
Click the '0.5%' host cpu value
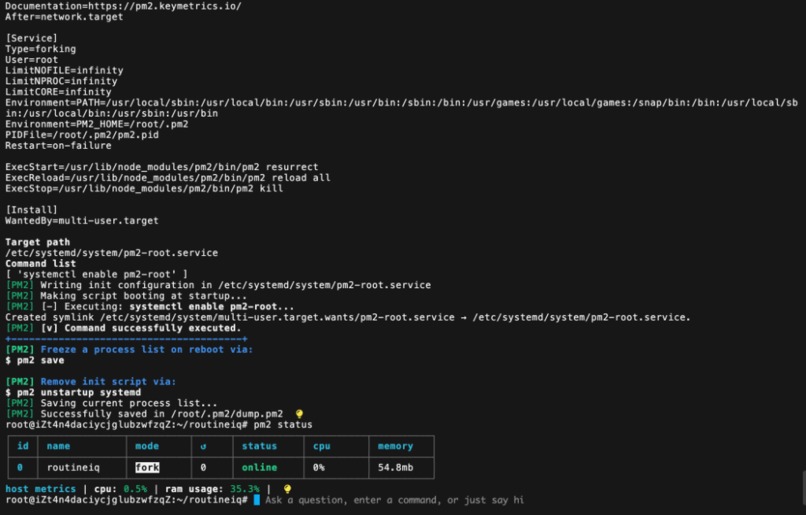click(x=135, y=489)
